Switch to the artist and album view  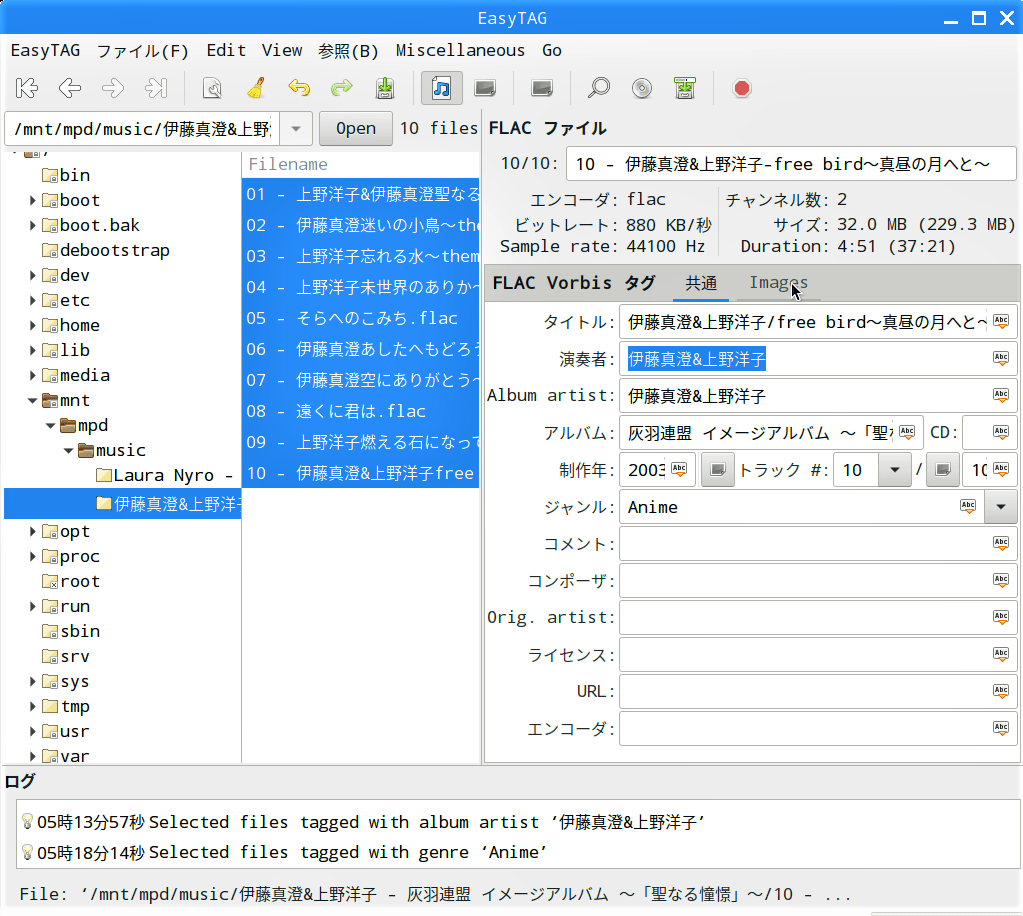(x=485, y=88)
